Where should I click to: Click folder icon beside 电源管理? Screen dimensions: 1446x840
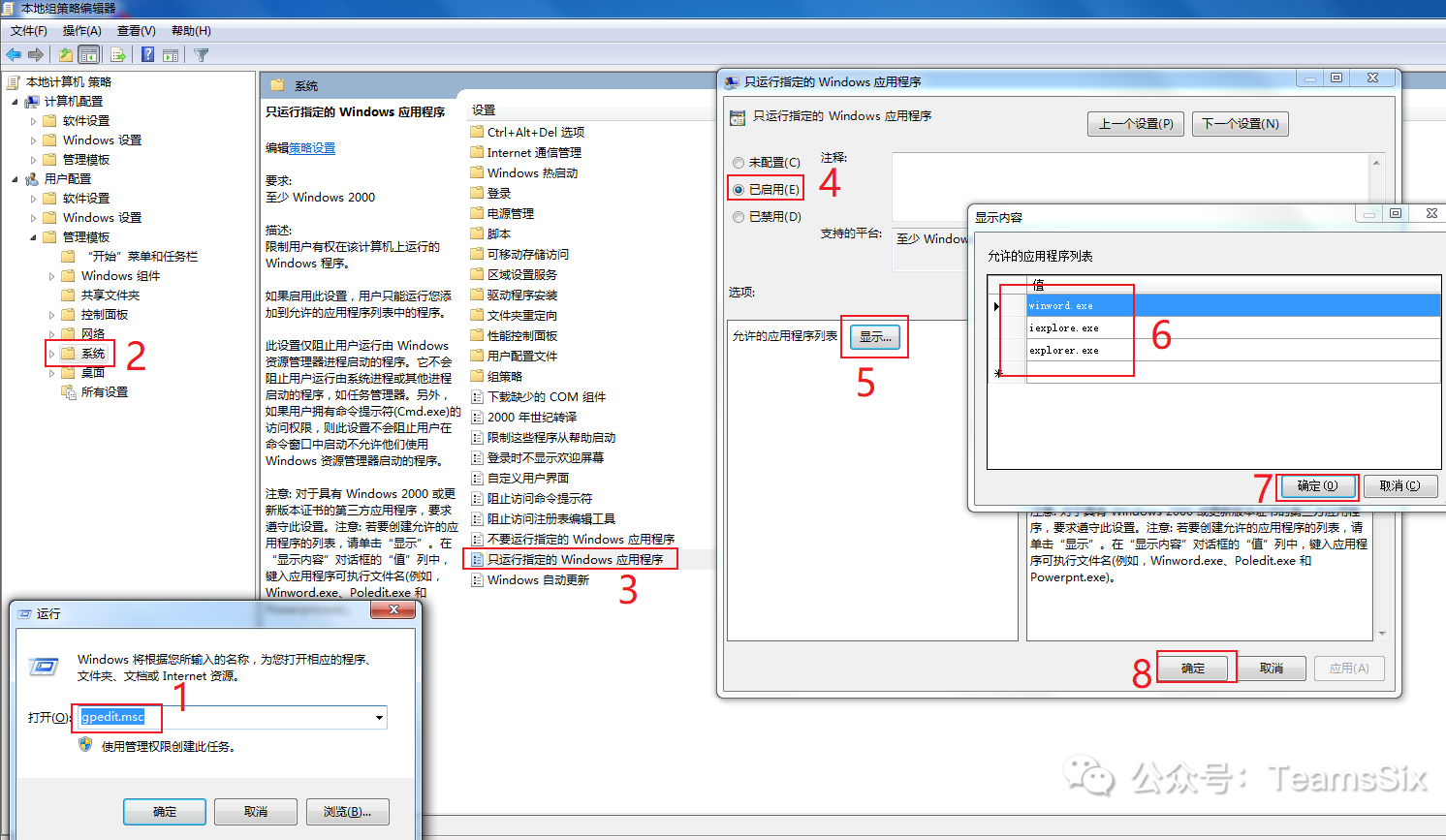477,213
